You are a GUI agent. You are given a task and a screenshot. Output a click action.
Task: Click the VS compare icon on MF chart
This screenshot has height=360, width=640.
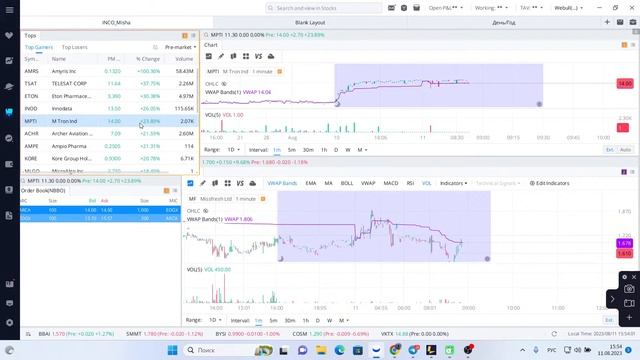point(240,183)
